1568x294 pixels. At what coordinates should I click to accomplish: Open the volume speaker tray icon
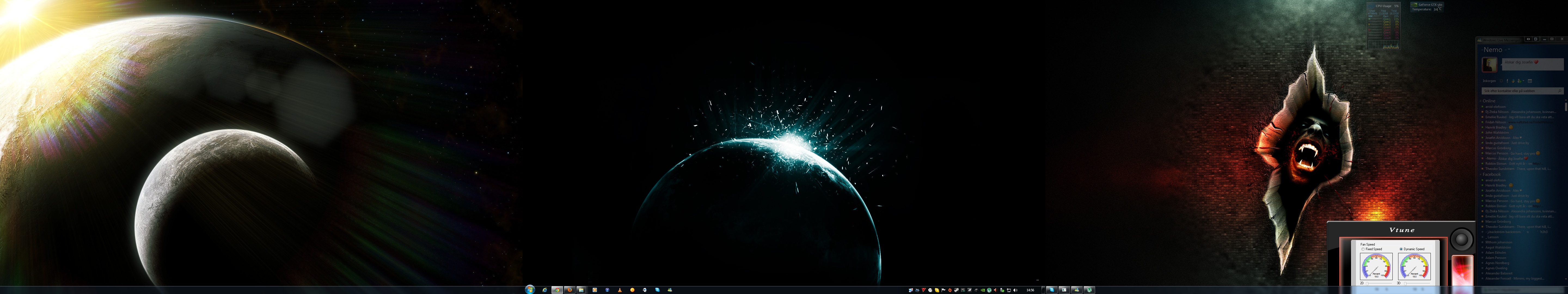pos(1015,290)
